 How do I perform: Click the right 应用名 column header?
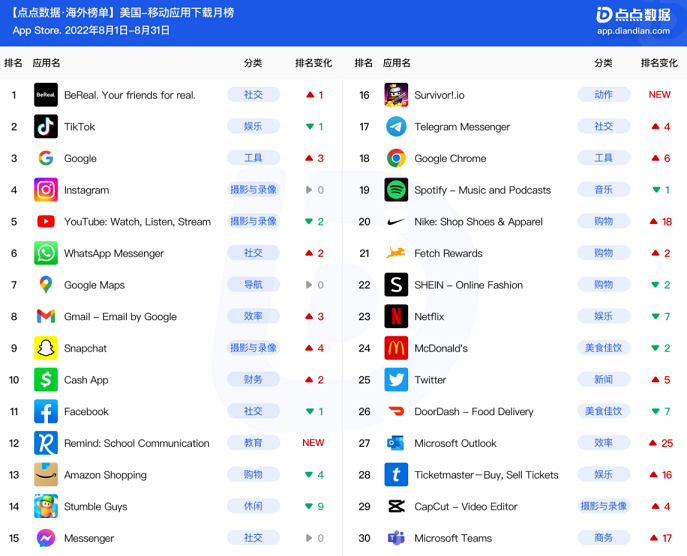397,63
